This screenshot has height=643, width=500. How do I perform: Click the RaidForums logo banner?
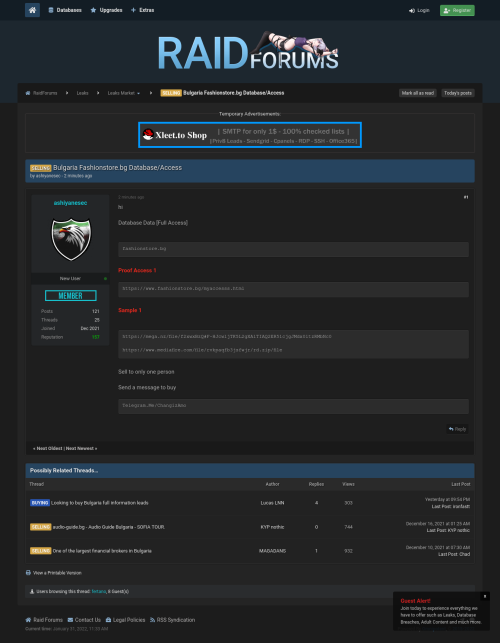tap(248, 52)
